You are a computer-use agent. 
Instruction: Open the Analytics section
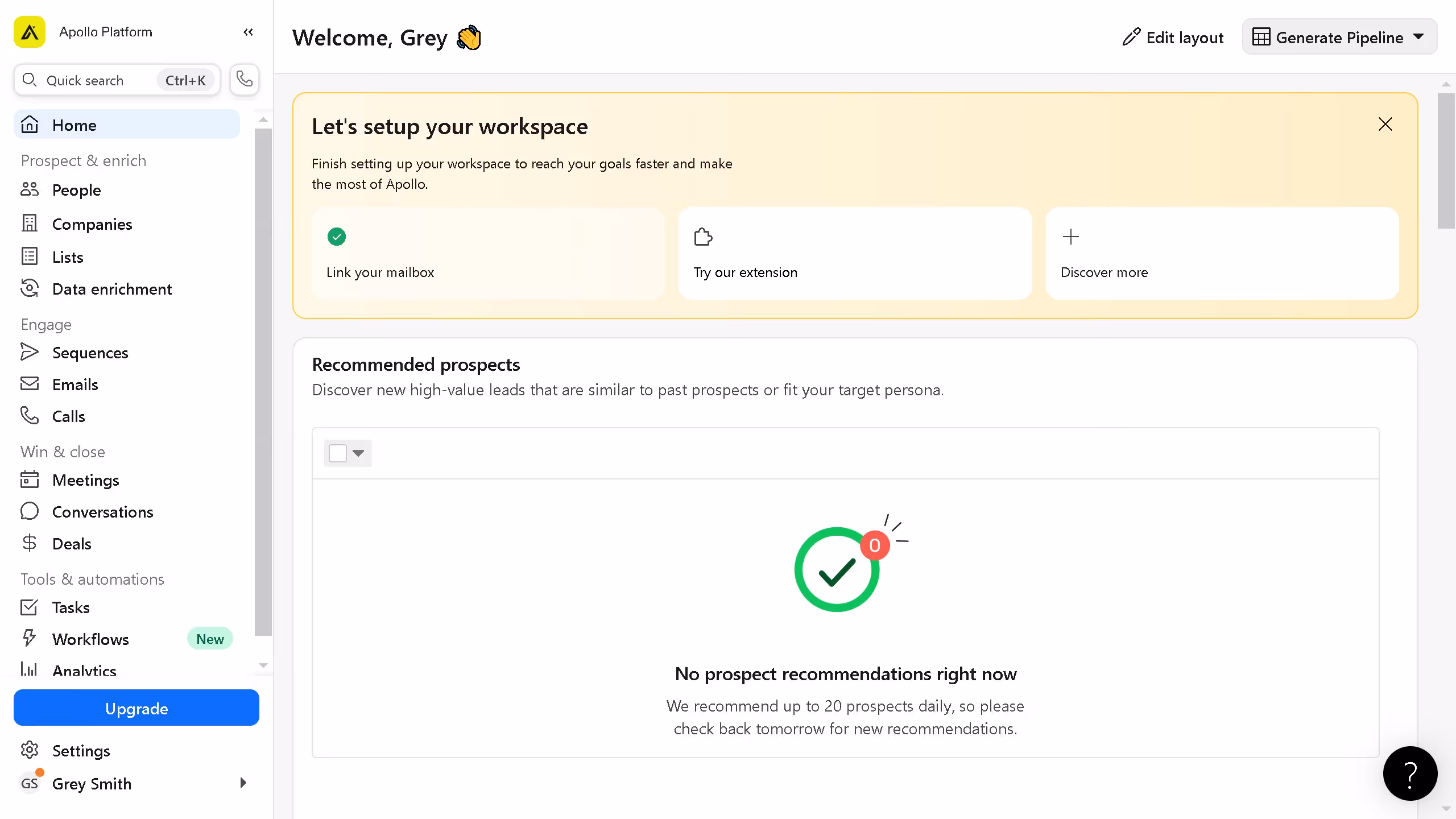pos(84,670)
